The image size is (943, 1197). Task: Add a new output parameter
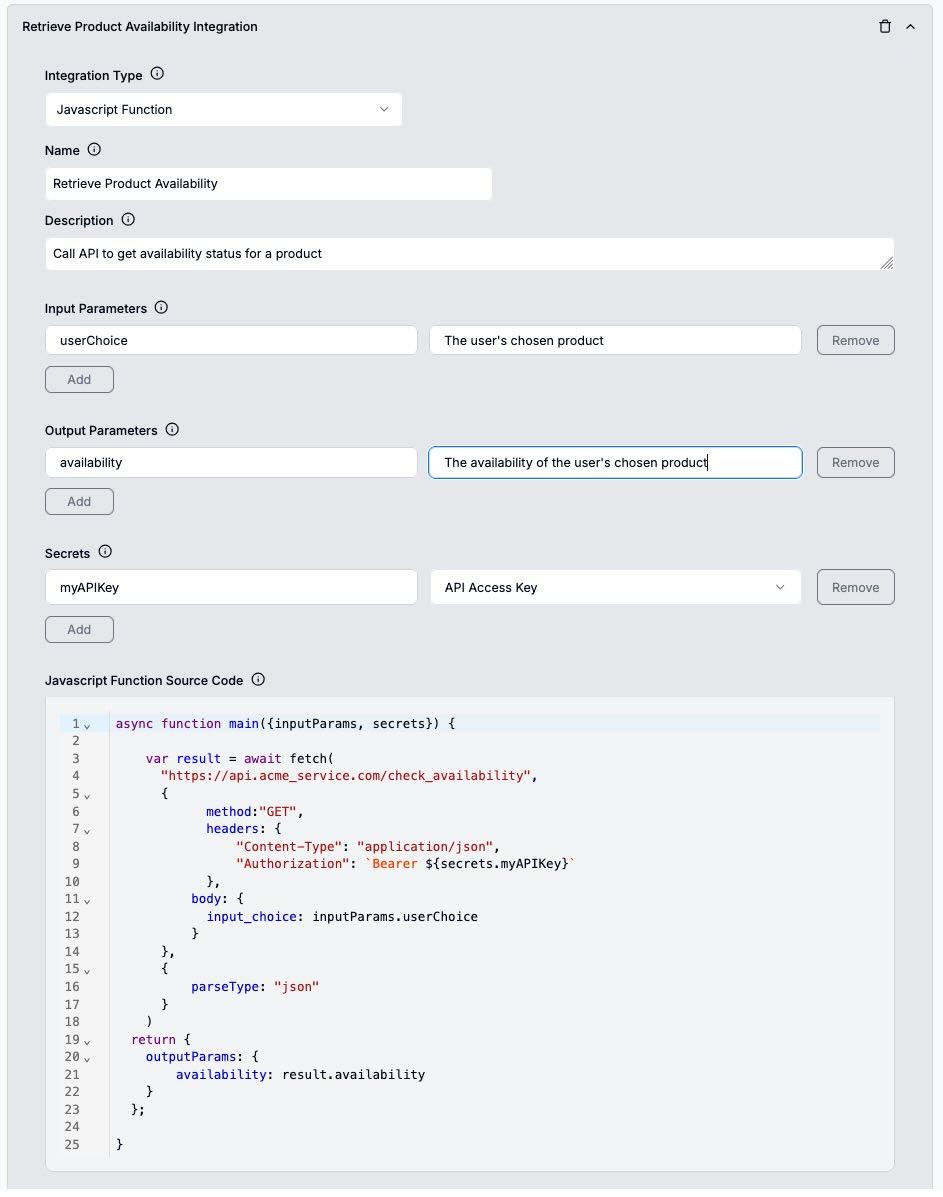click(x=79, y=502)
